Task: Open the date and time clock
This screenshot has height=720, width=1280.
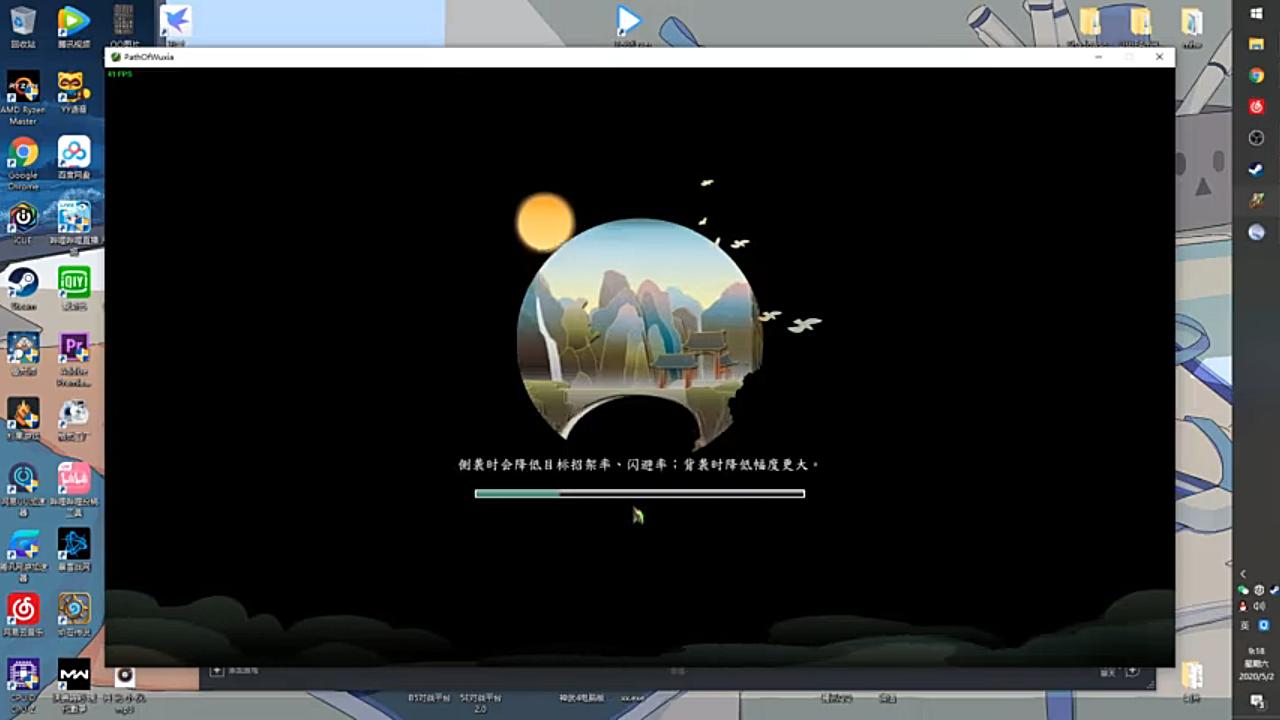Action: 1257,663
